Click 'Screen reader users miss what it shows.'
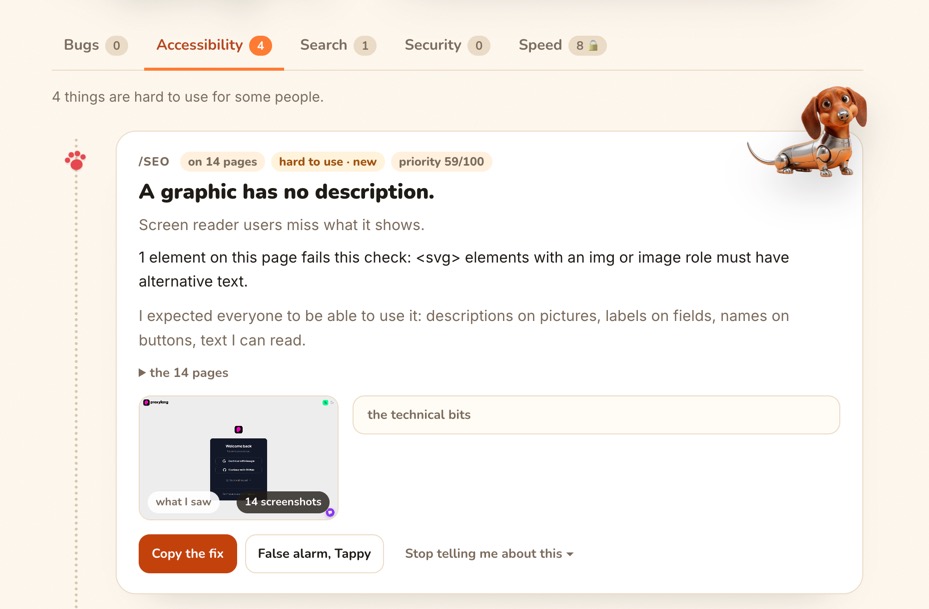The height and width of the screenshot is (609, 929). point(281,225)
